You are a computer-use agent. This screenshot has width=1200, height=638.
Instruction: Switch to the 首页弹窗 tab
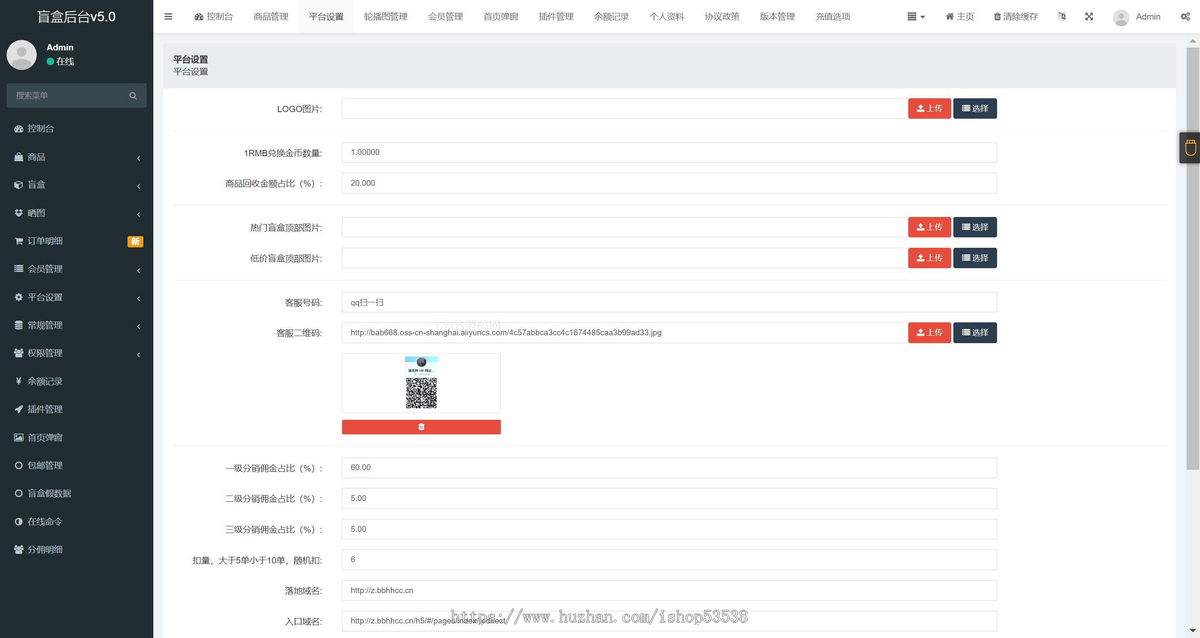click(x=500, y=17)
